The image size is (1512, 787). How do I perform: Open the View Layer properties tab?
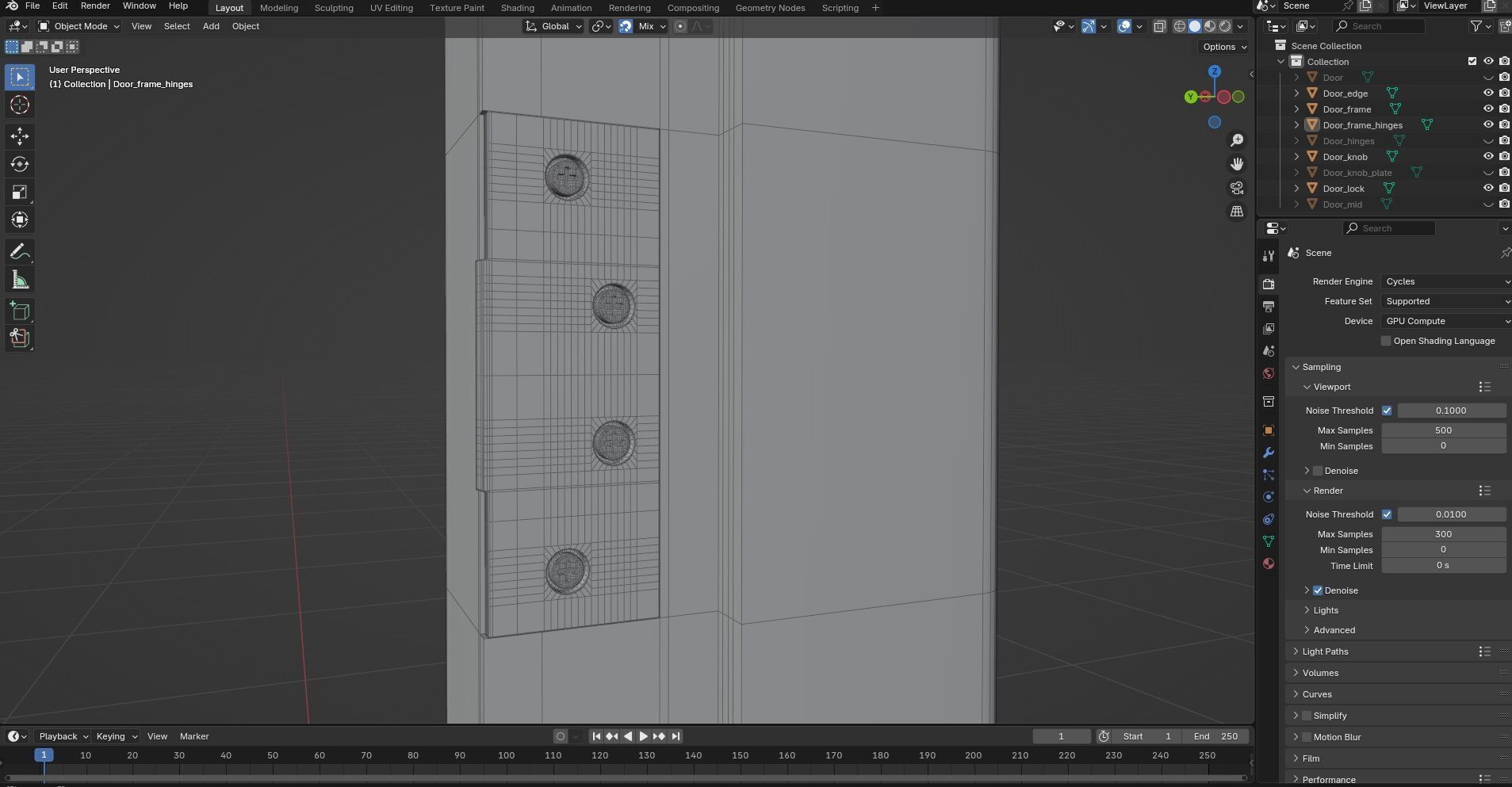[1269, 328]
